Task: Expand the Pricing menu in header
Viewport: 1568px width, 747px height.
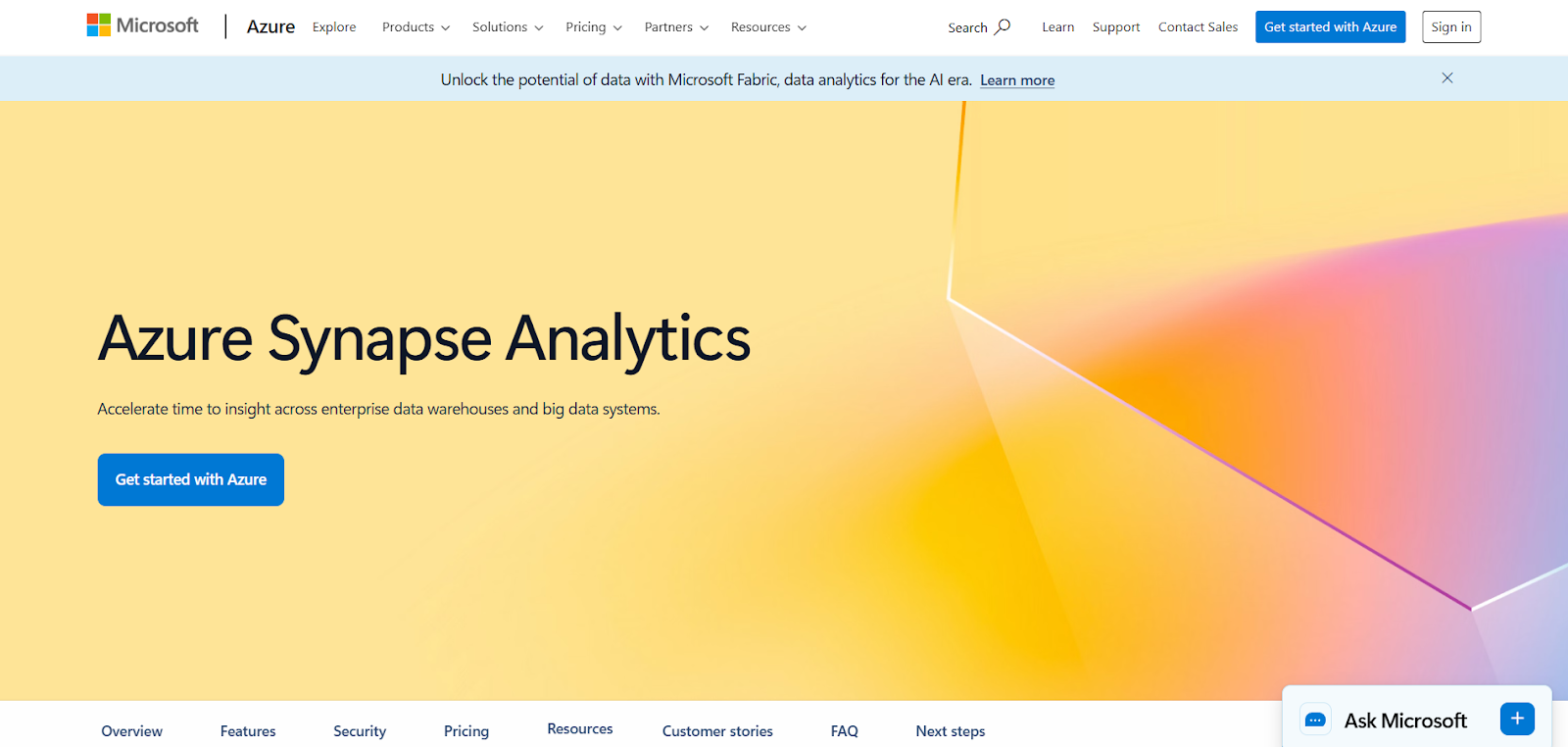Action: click(x=593, y=27)
